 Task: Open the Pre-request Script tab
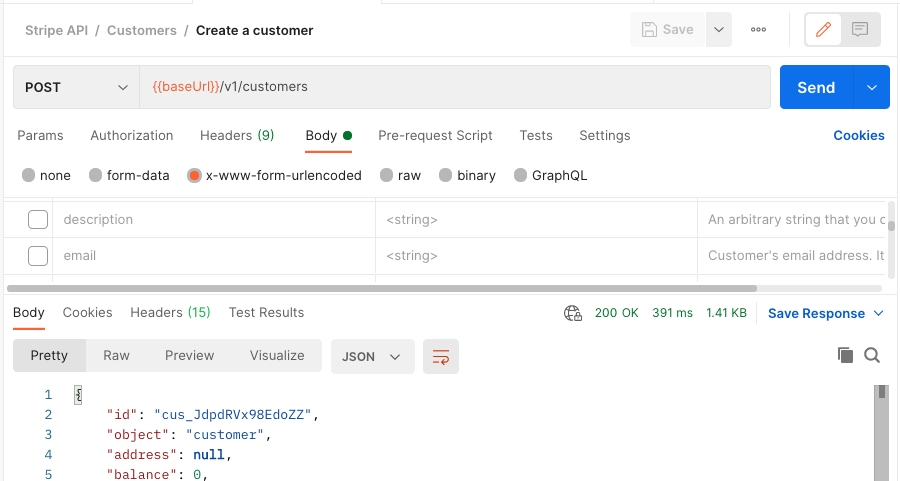pos(435,135)
